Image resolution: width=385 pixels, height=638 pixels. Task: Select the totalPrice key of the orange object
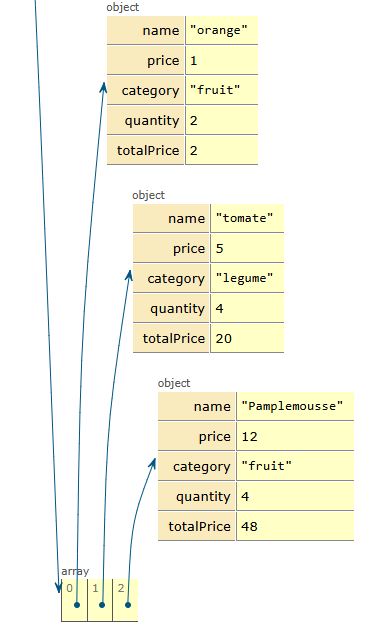(146, 151)
